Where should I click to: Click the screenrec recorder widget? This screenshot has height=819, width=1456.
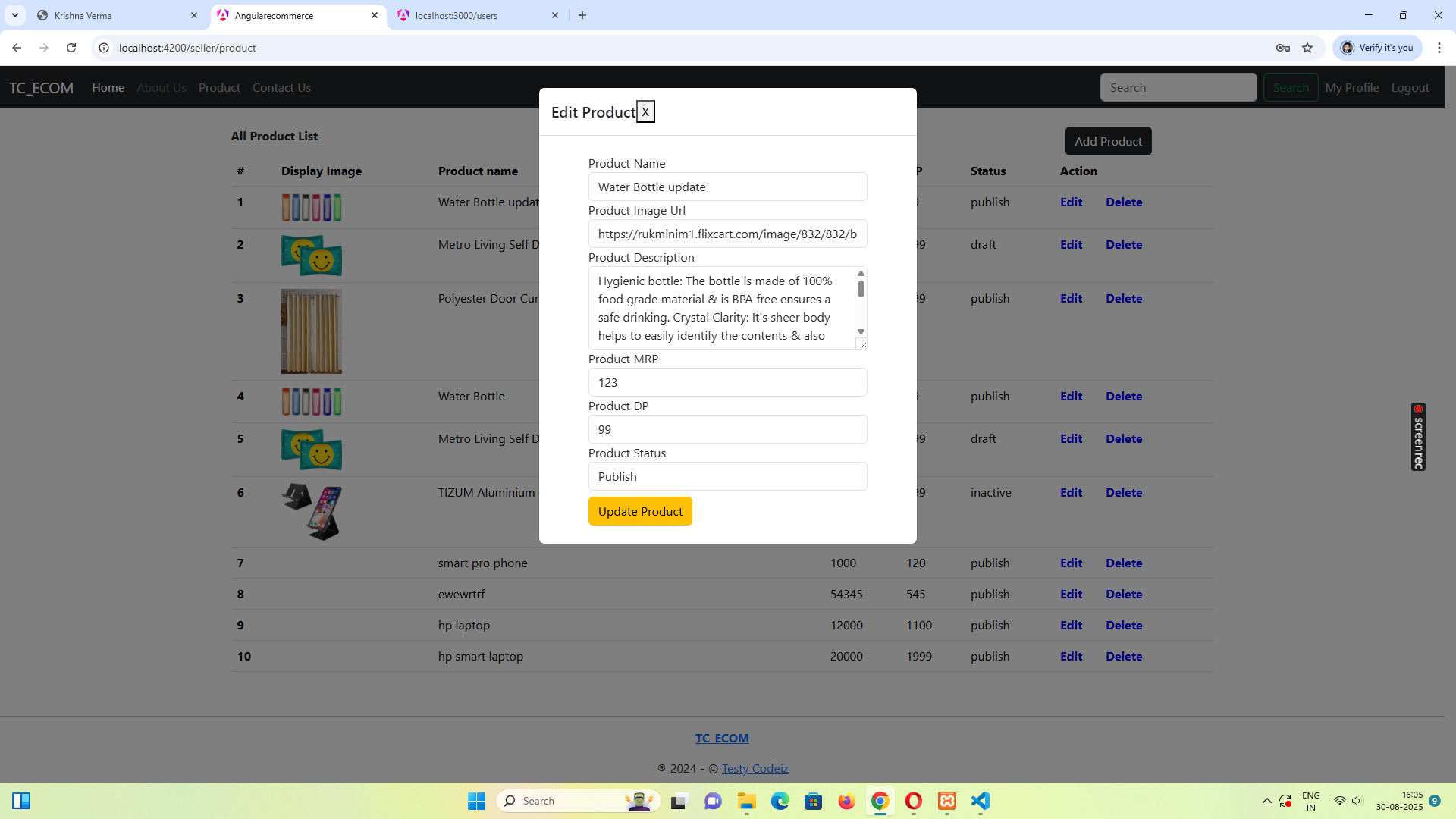coord(1418,437)
